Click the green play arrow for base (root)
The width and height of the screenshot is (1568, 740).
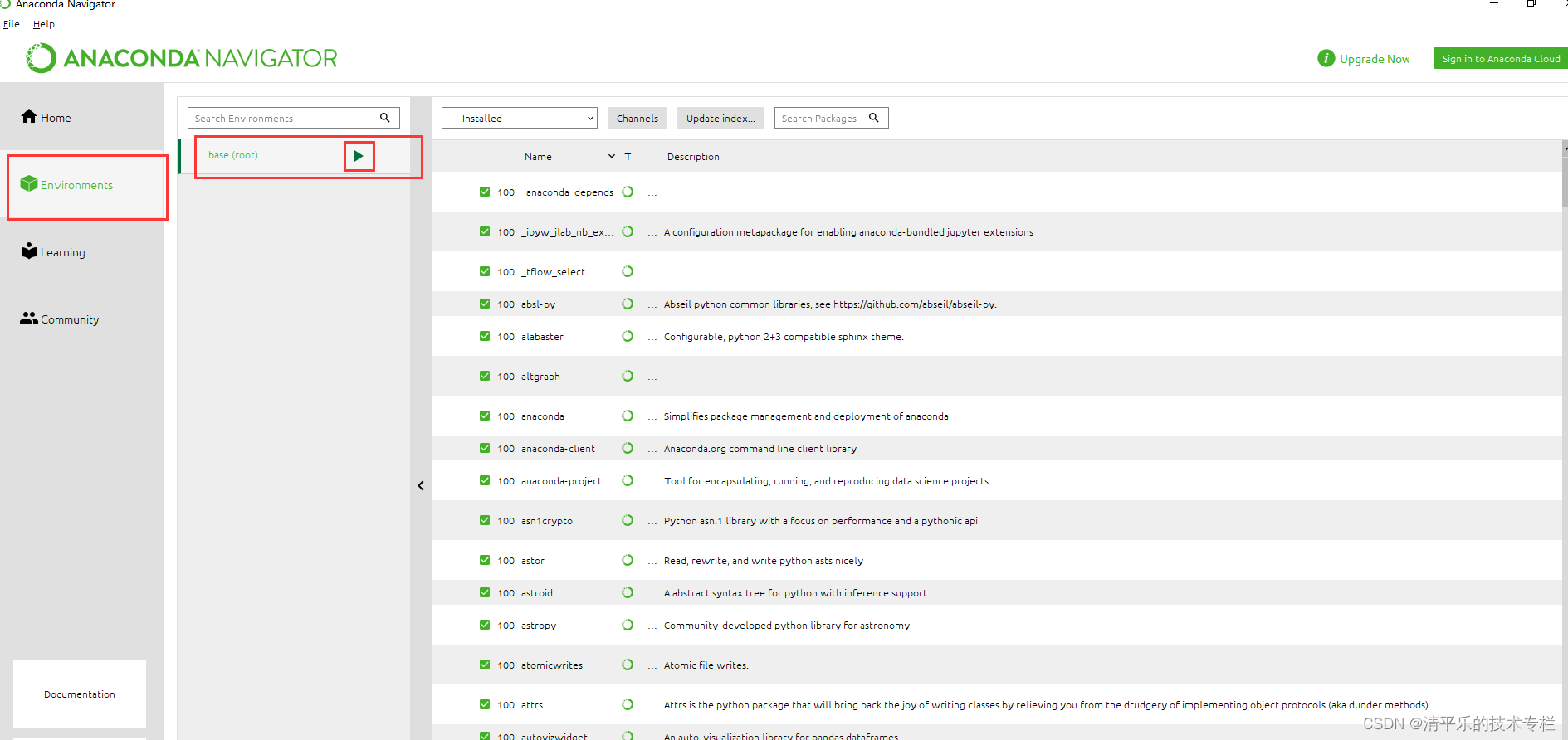point(359,156)
